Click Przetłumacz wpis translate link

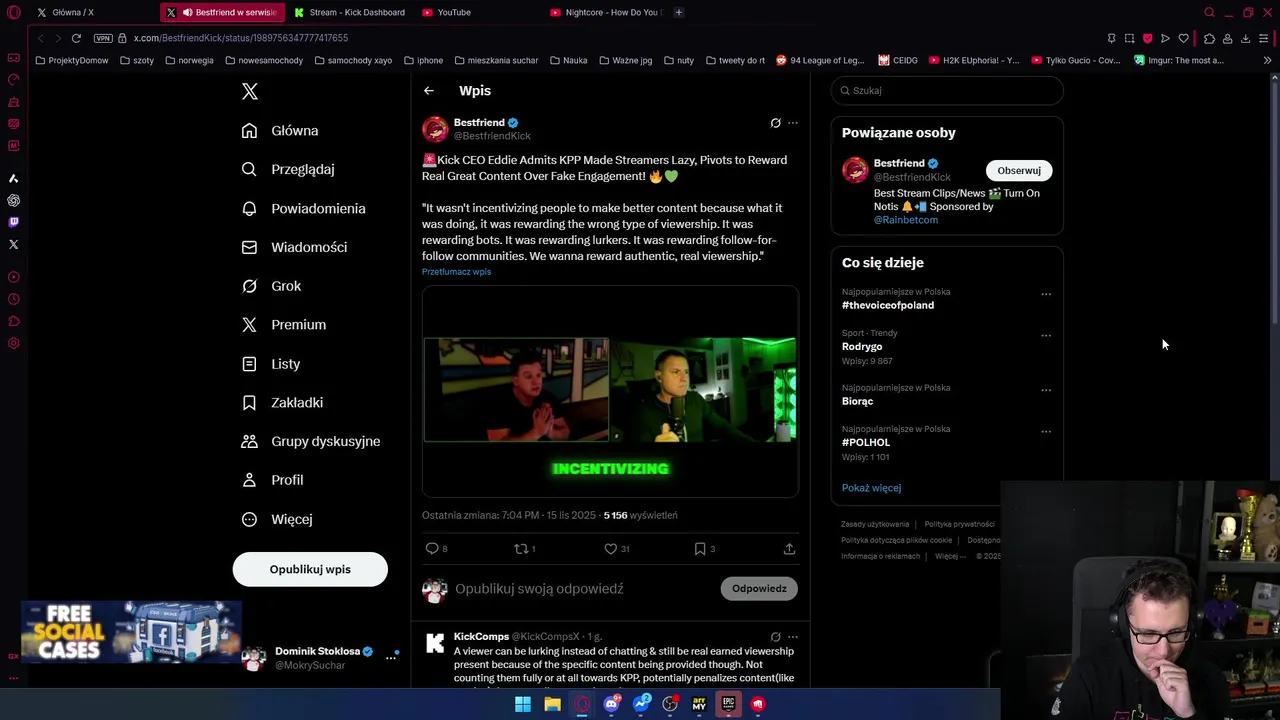pyautogui.click(x=456, y=272)
